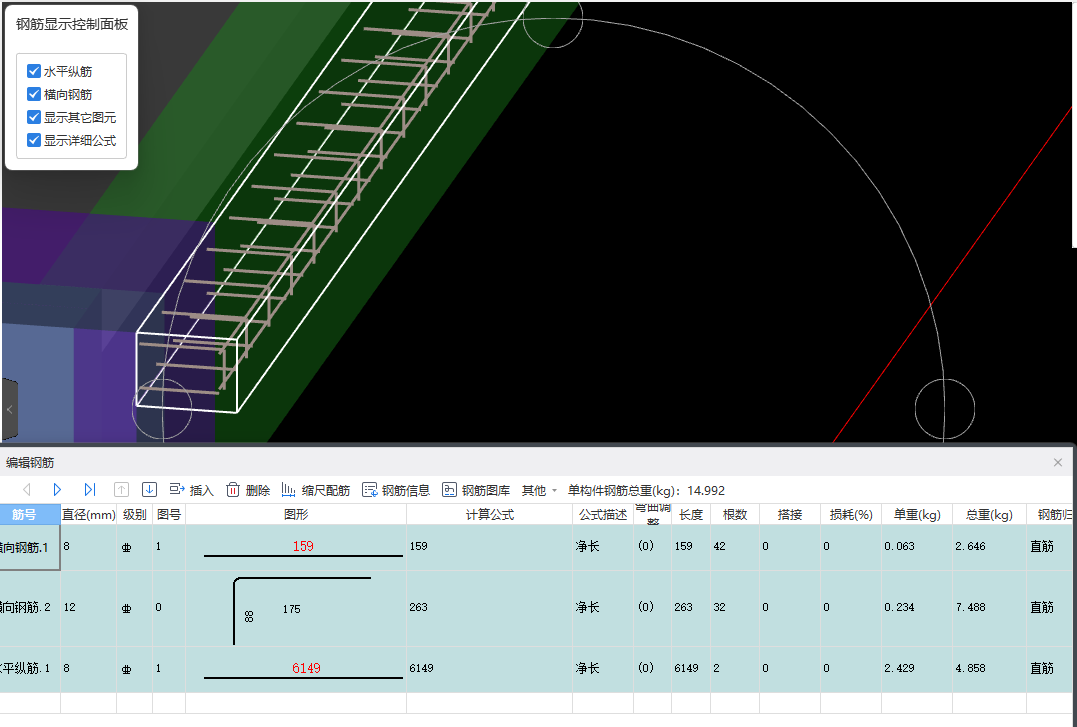Click unit weight cell 0.234
1077x727 pixels.
917,607
